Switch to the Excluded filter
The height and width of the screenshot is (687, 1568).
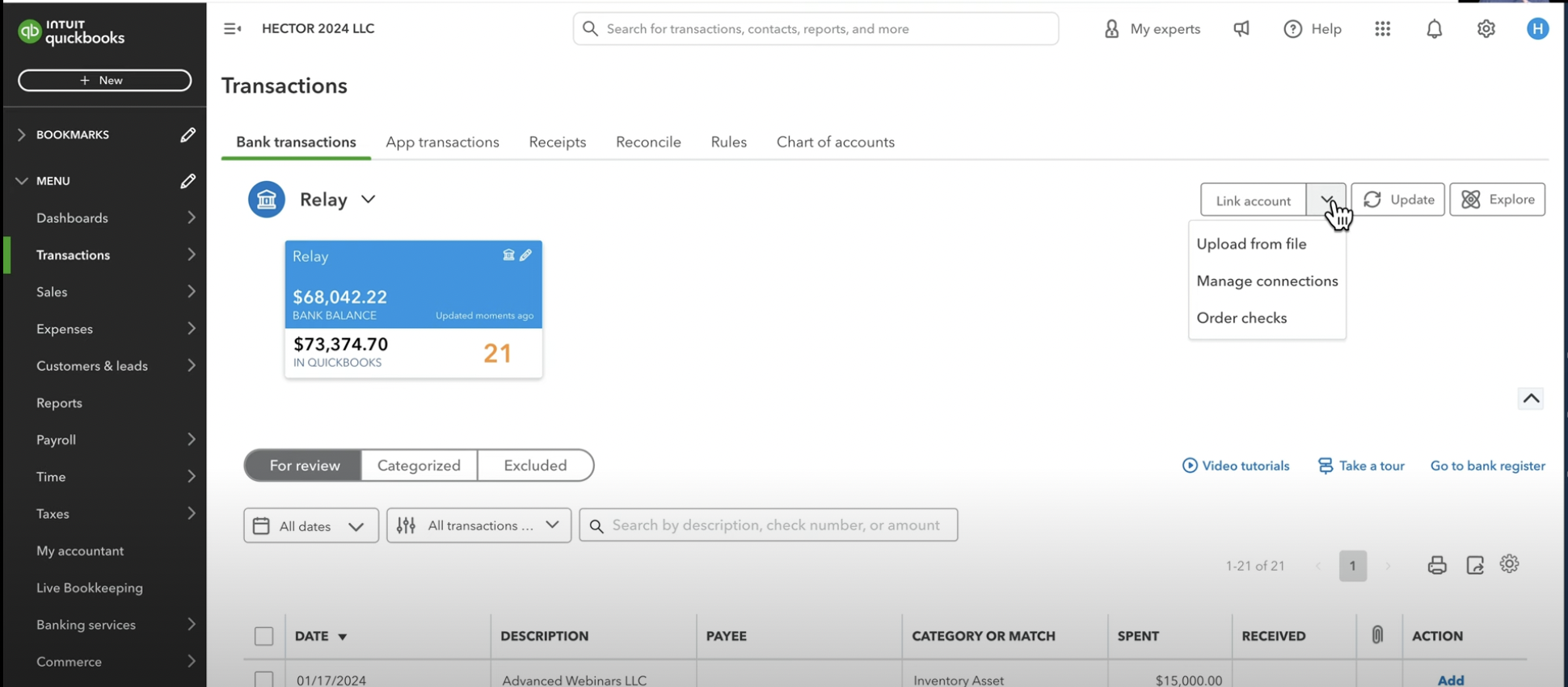535,466
